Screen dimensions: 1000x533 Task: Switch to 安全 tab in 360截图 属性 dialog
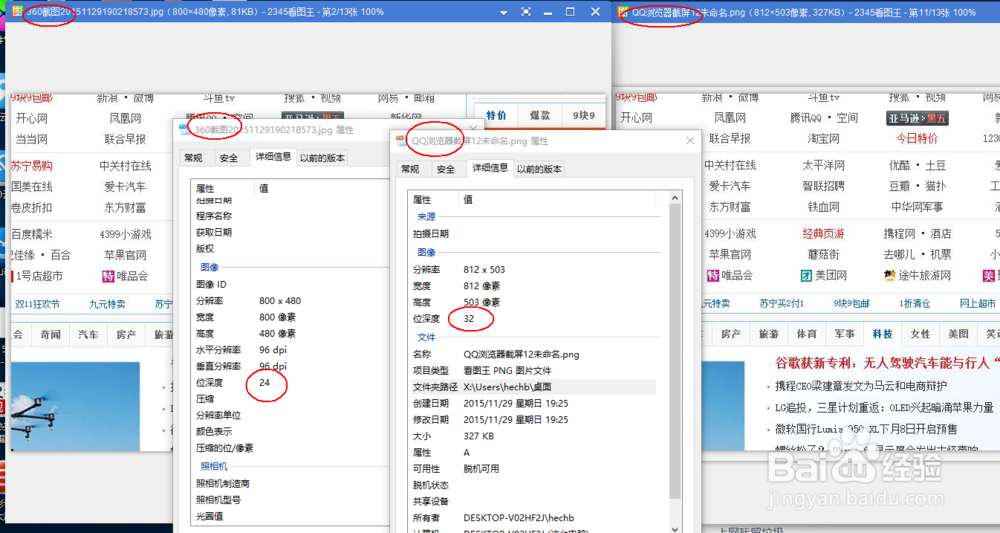tap(228, 157)
